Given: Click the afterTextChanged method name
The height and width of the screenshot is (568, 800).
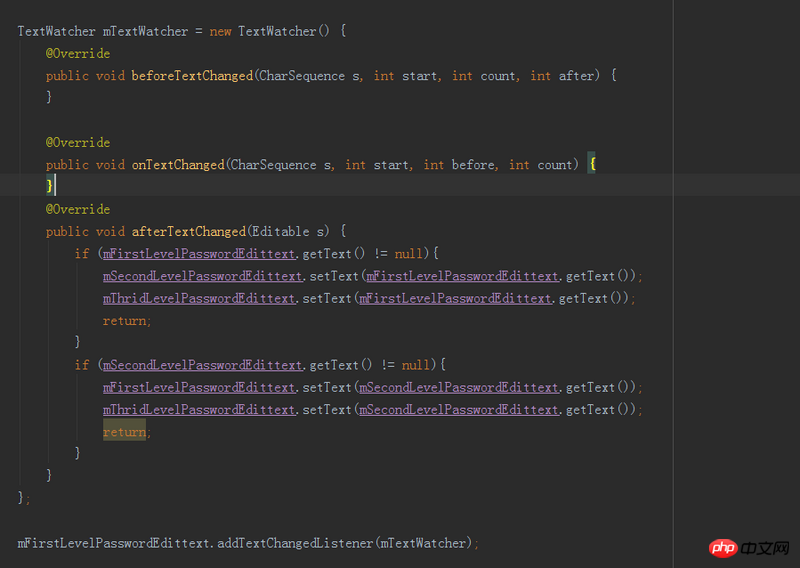Looking at the screenshot, I should tap(189, 232).
